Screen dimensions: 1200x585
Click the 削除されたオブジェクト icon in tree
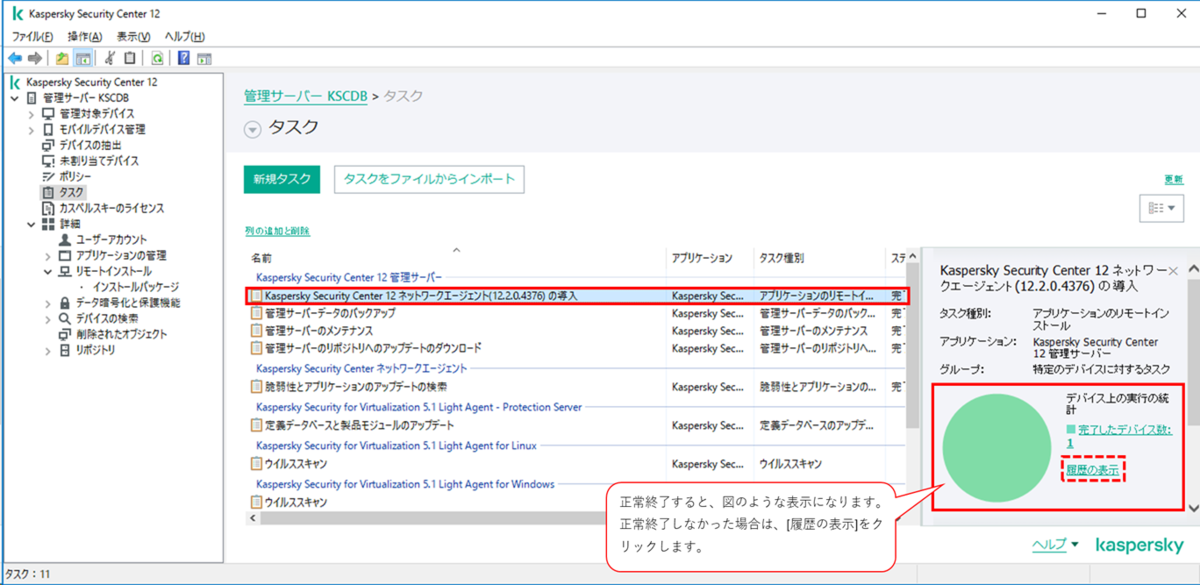click(65, 334)
